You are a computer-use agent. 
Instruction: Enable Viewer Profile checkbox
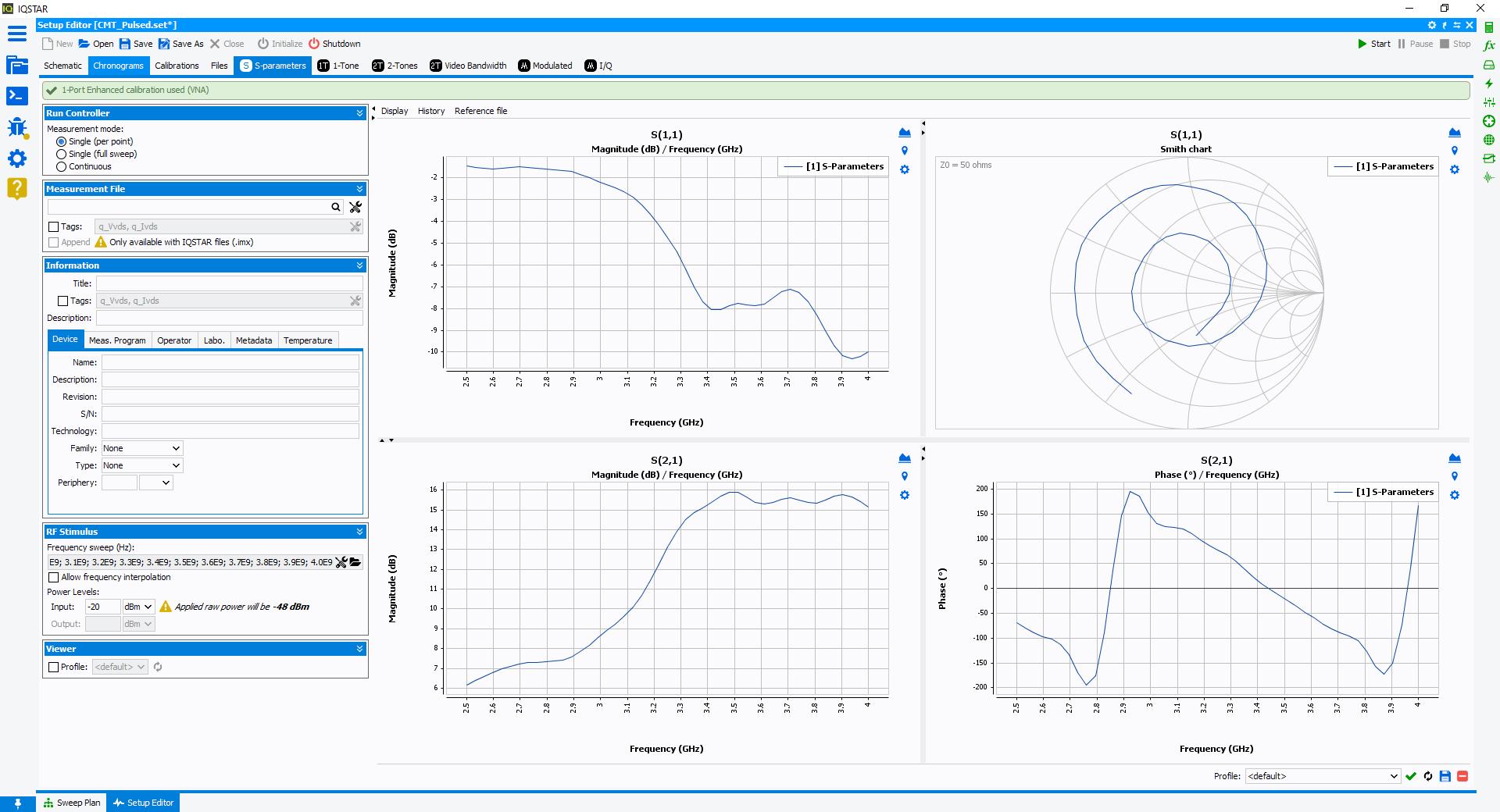pyautogui.click(x=54, y=667)
